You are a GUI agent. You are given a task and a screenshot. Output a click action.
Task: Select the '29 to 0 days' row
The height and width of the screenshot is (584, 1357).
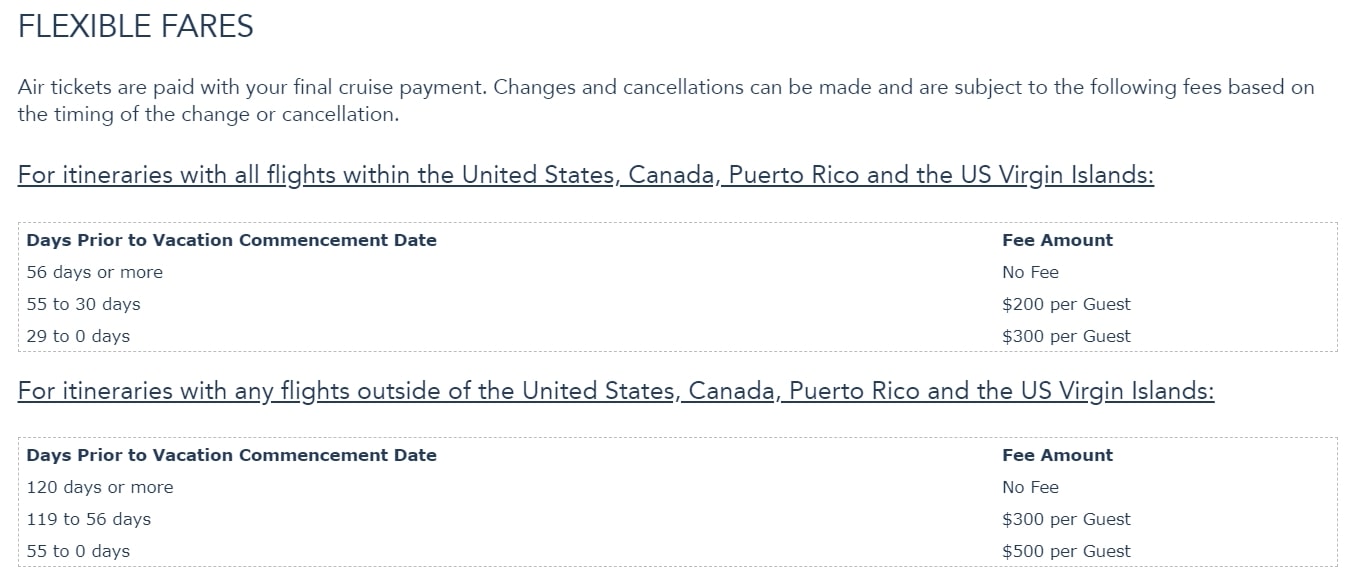coord(678,336)
